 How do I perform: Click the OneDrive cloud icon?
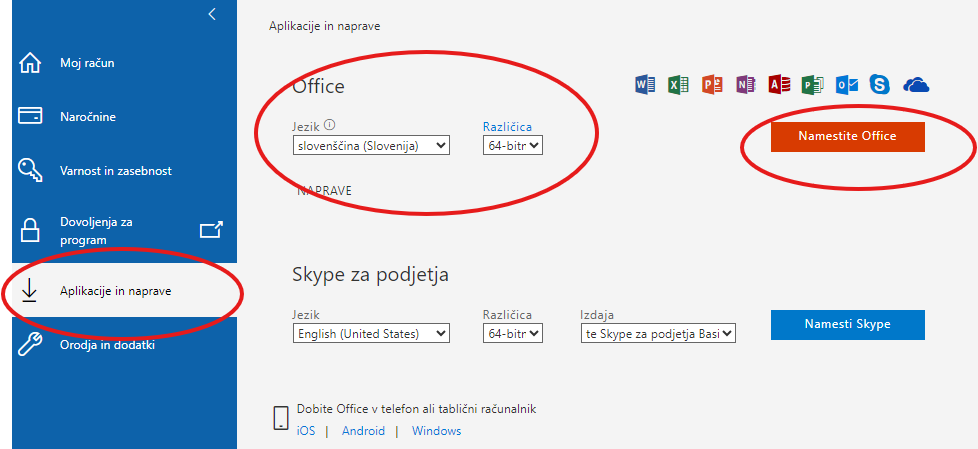point(916,85)
